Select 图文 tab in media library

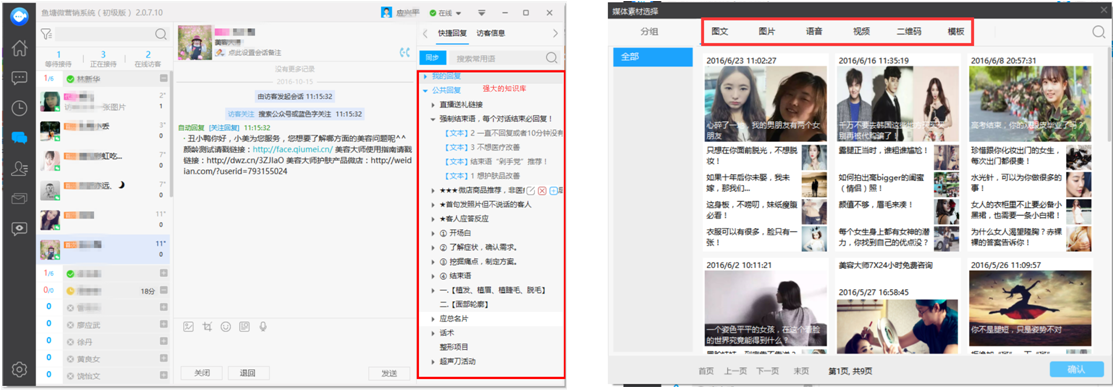[x=720, y=31]
